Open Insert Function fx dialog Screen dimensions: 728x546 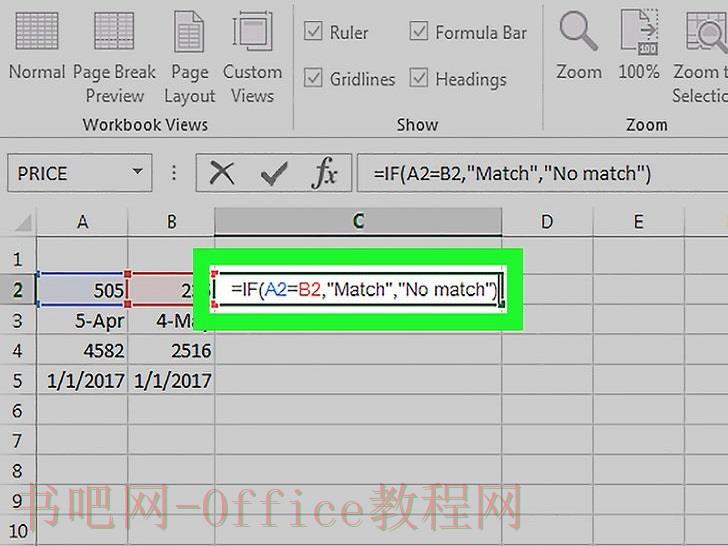tap(325, 173)
